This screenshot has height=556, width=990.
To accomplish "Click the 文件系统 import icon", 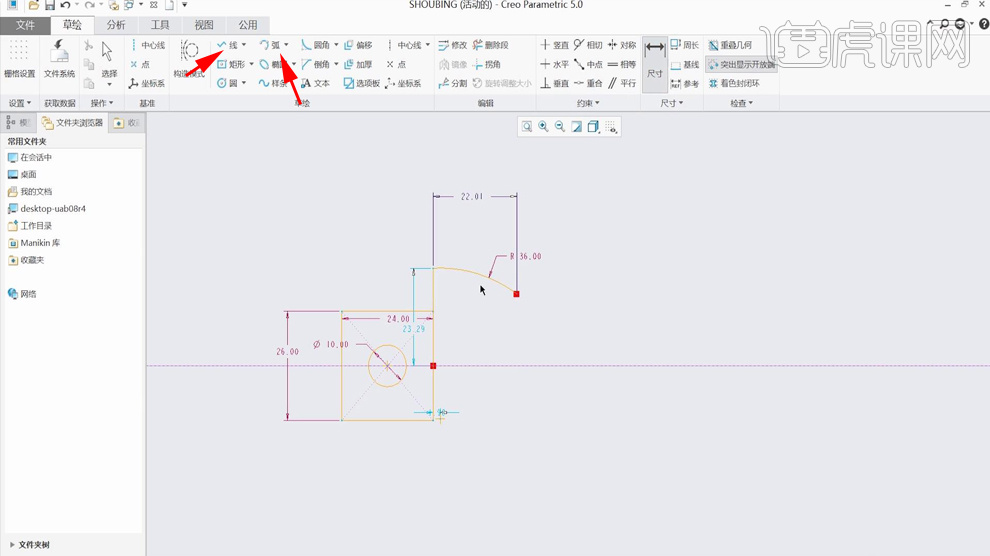I will click(x=59, y=60).
